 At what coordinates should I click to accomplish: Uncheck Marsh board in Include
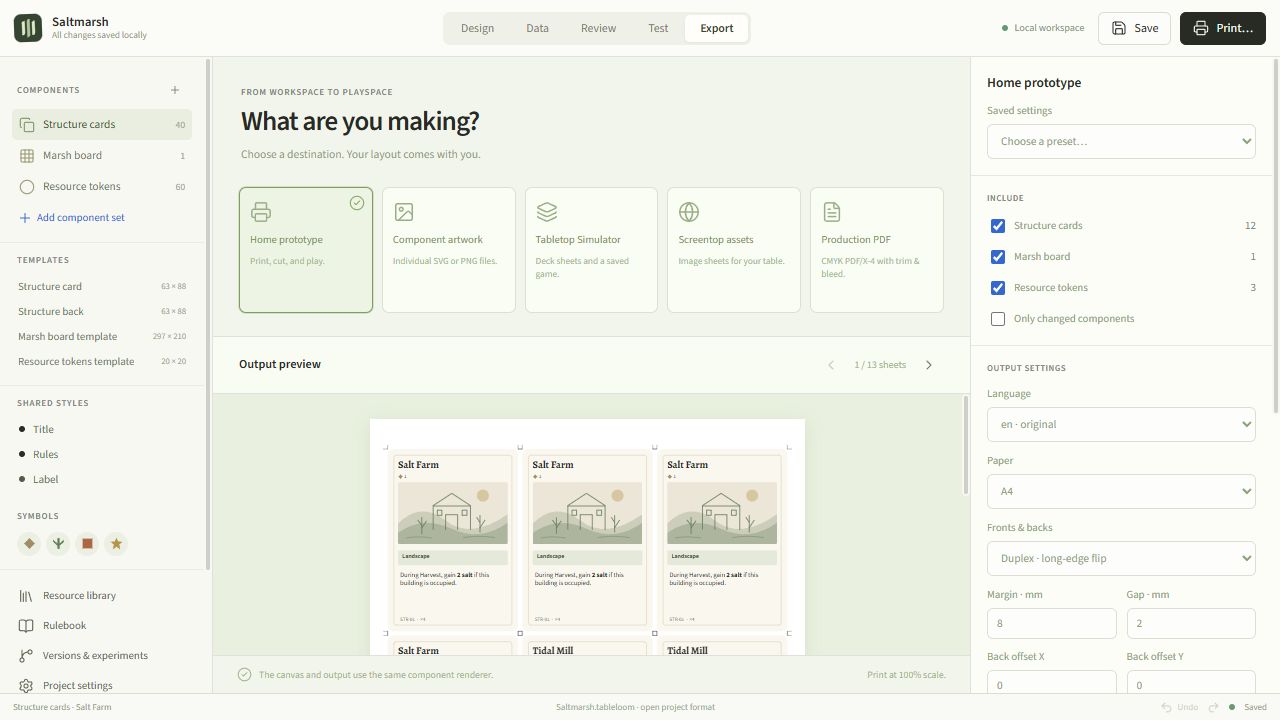point(998,257)
